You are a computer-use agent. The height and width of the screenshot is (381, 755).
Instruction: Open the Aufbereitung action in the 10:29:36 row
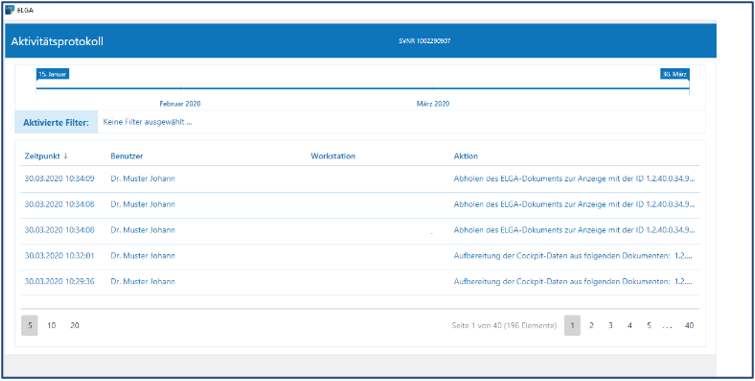pyautogui.click(x=574, y=281)
